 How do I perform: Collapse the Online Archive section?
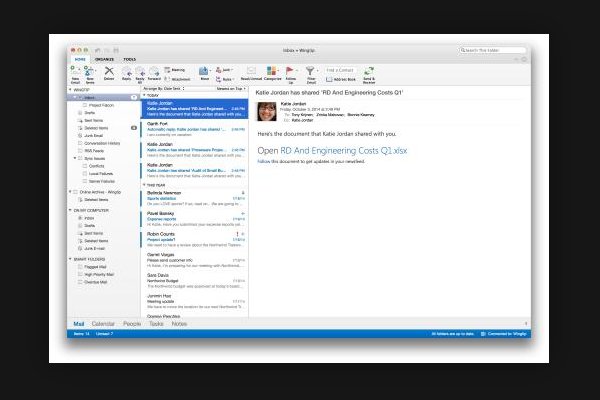70,192
